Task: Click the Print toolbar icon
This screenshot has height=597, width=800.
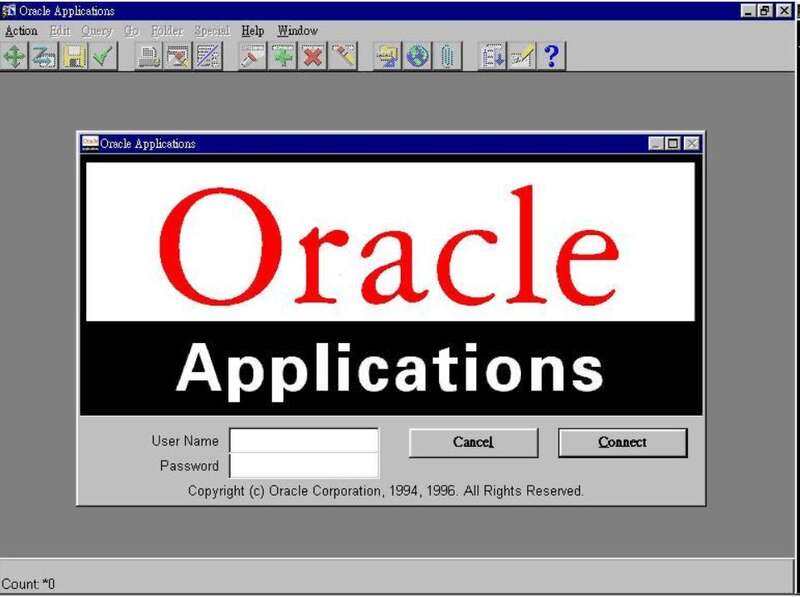Action: 148,56
